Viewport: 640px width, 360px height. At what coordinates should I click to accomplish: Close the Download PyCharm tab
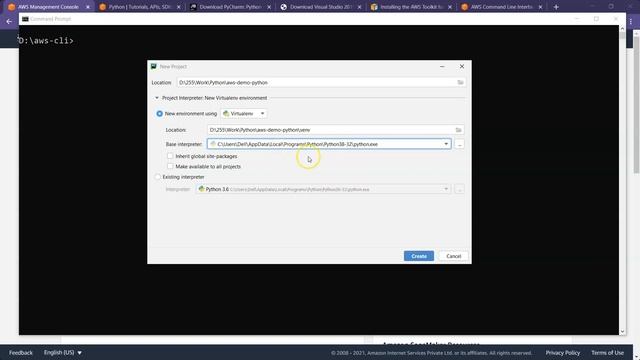click(269, 7)
